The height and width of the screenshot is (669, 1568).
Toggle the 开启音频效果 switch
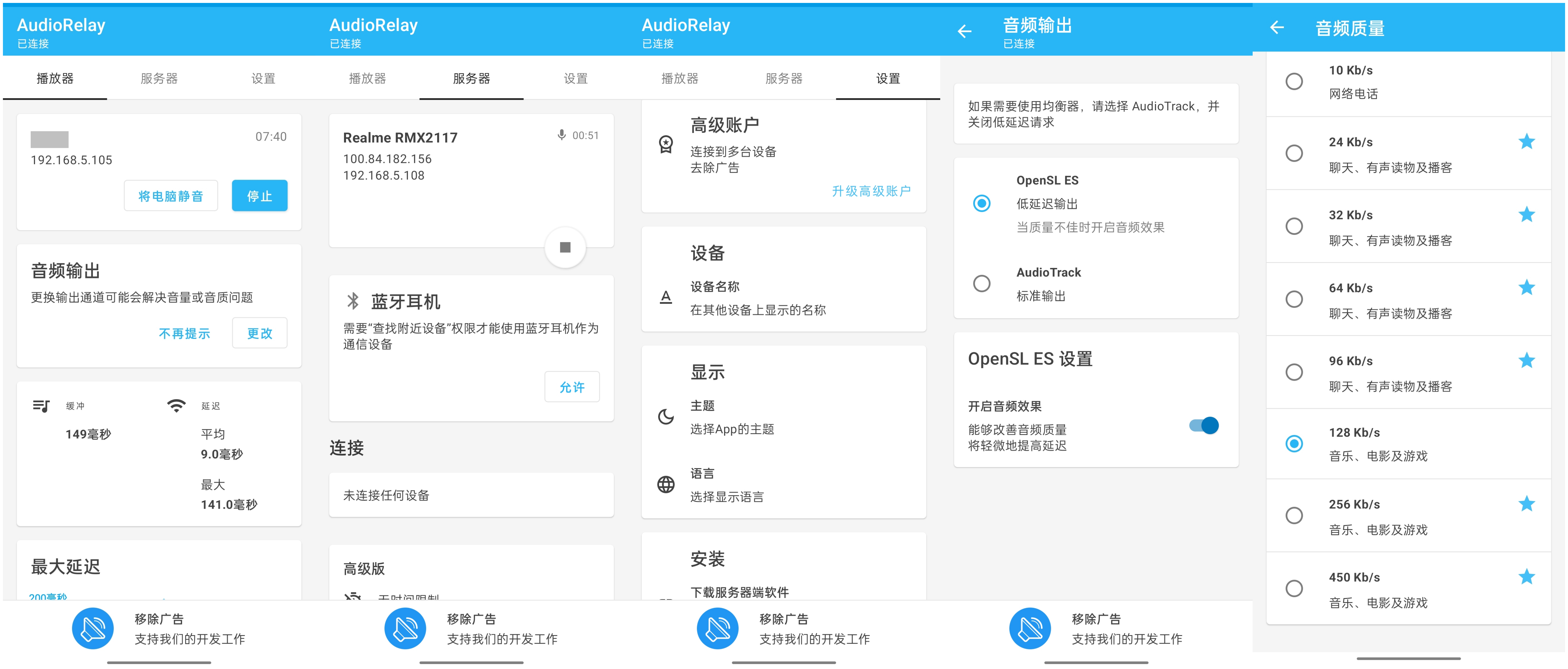click(1203, 426)
